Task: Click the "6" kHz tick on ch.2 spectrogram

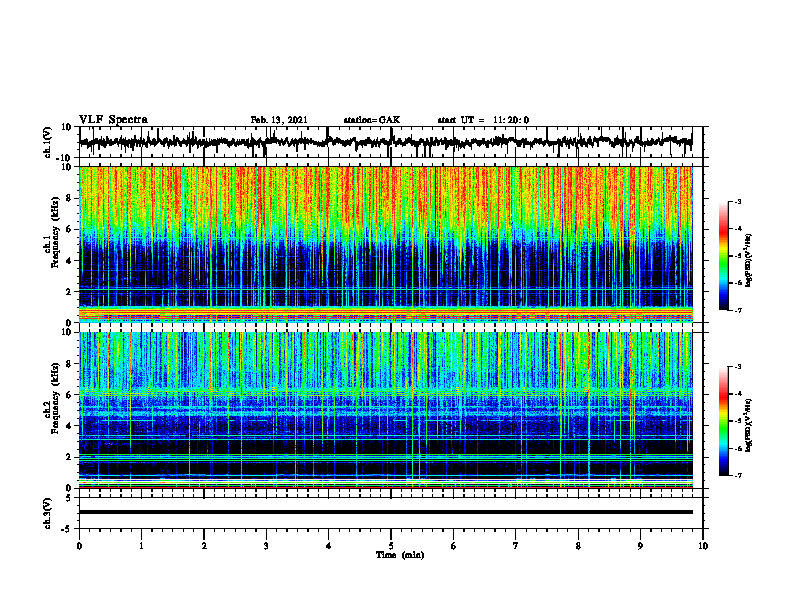Action: pos(70,395)
